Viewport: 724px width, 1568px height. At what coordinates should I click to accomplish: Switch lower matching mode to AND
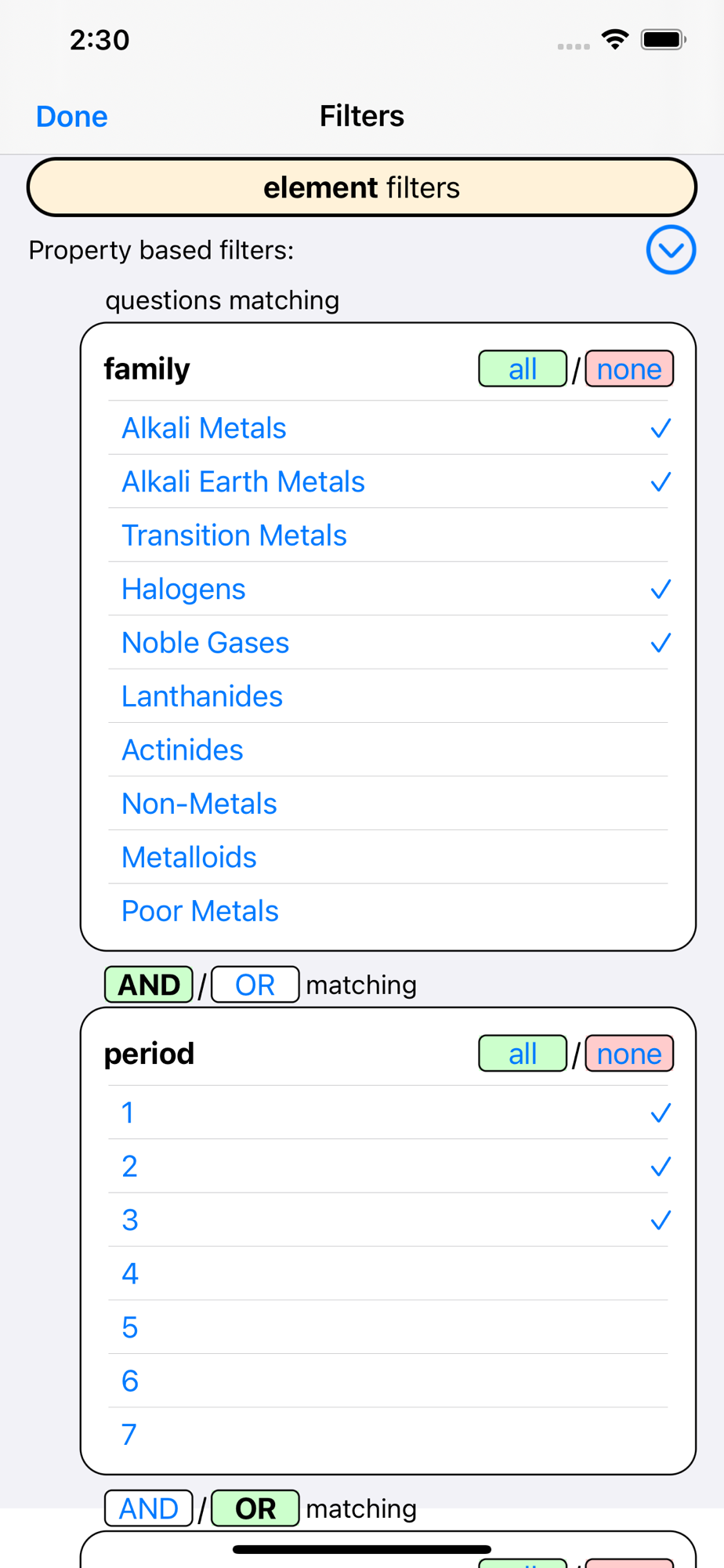(x=149, y=1508)
